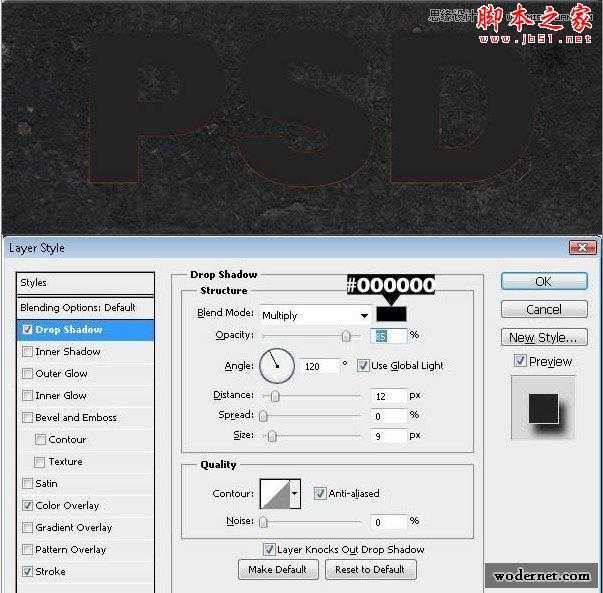Enable the Satin checkbox
This screenshot has width=603, height=593.
point(27,483)
